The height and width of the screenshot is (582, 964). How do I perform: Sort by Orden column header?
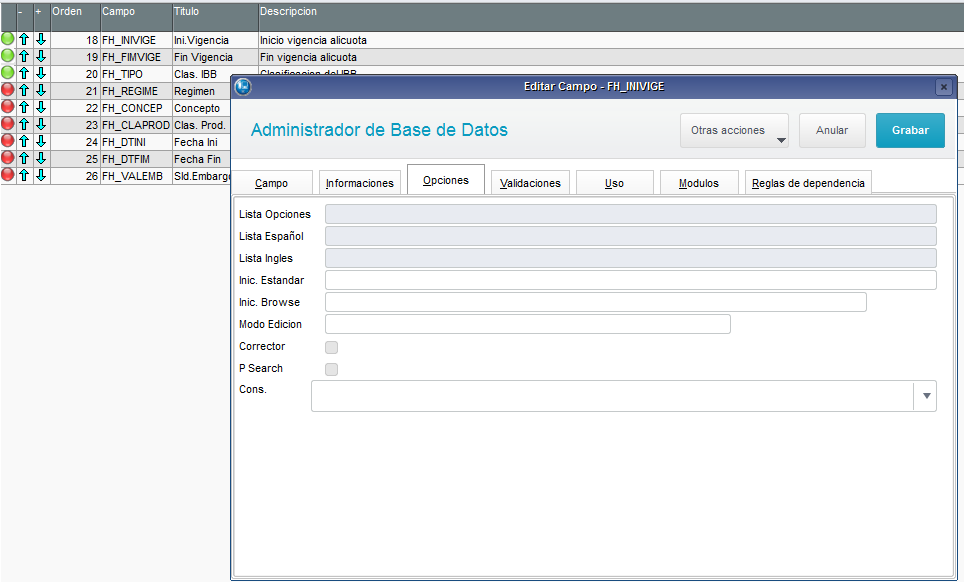75,17
